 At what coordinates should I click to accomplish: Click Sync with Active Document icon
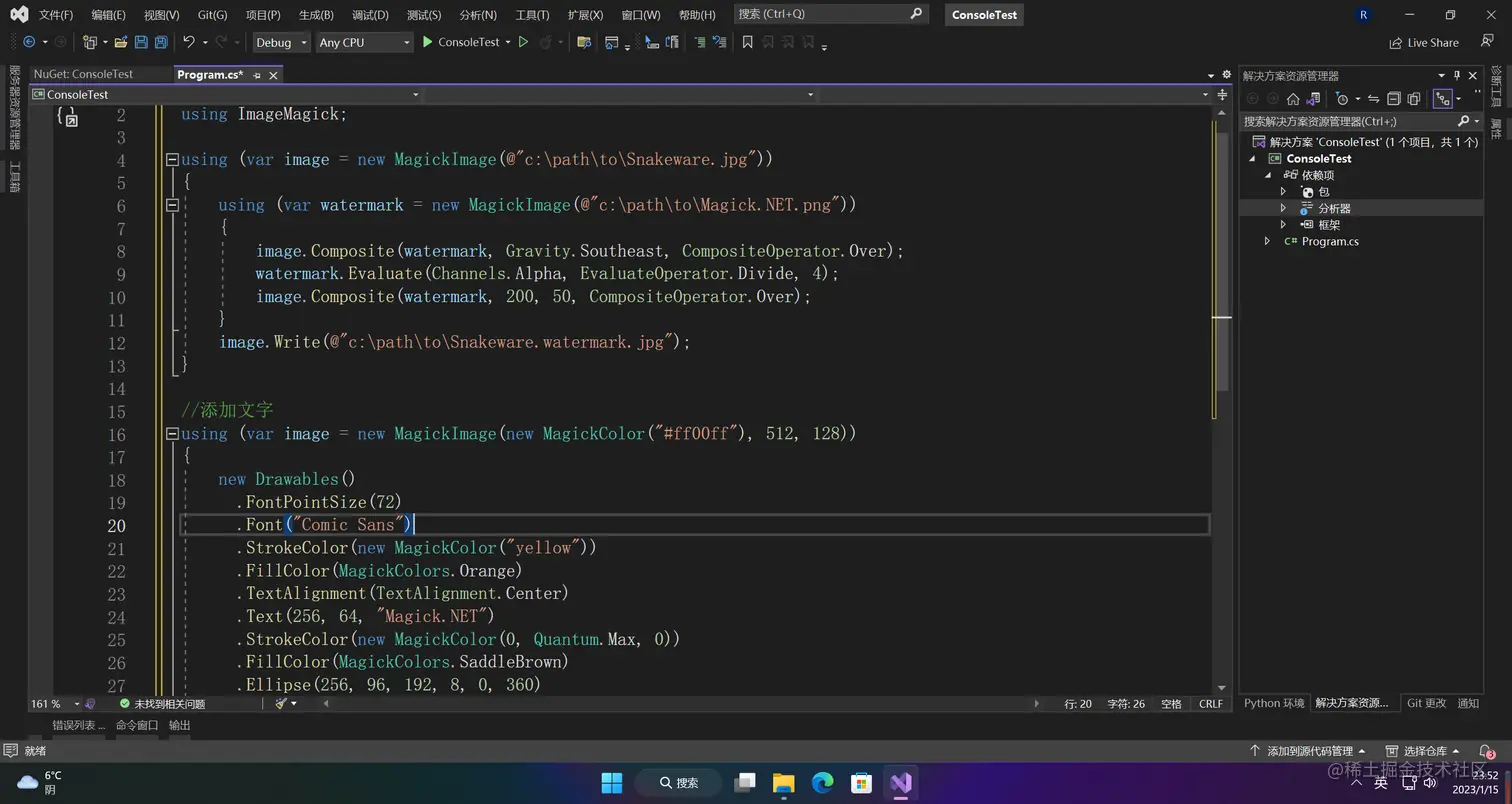pyautogui.click(x=1373, y=99)
